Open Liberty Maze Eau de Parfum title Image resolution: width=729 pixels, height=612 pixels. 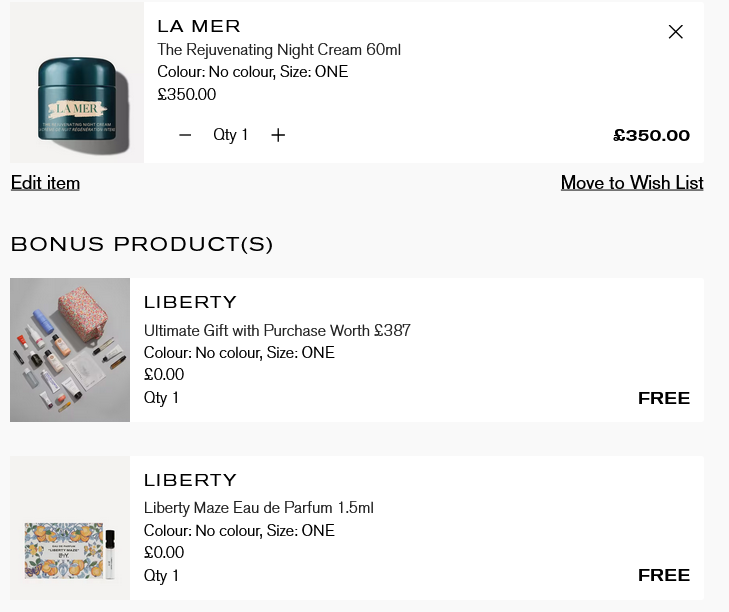coord(258,508)
